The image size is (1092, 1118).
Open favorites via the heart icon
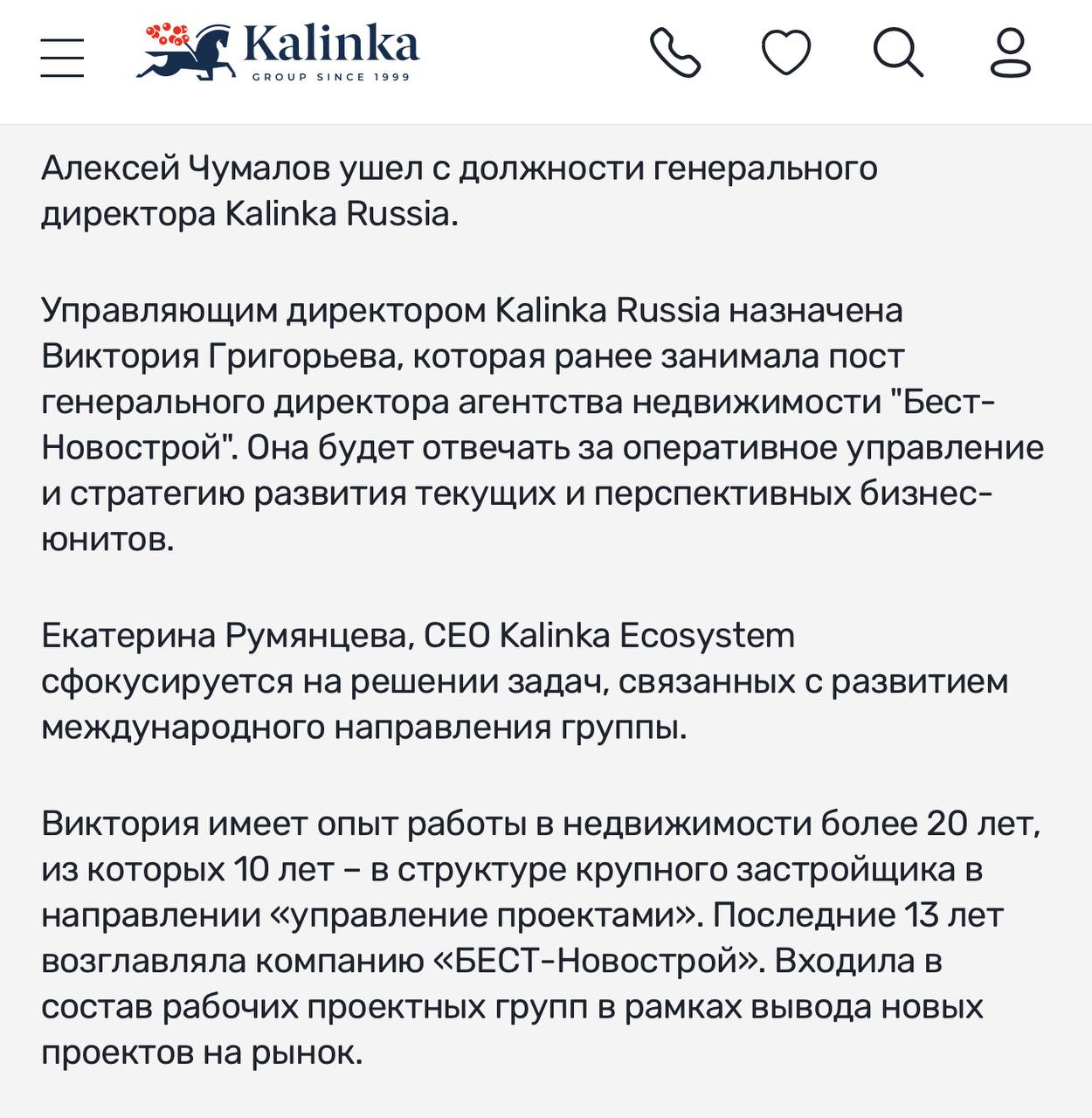[x=786, y=53]
